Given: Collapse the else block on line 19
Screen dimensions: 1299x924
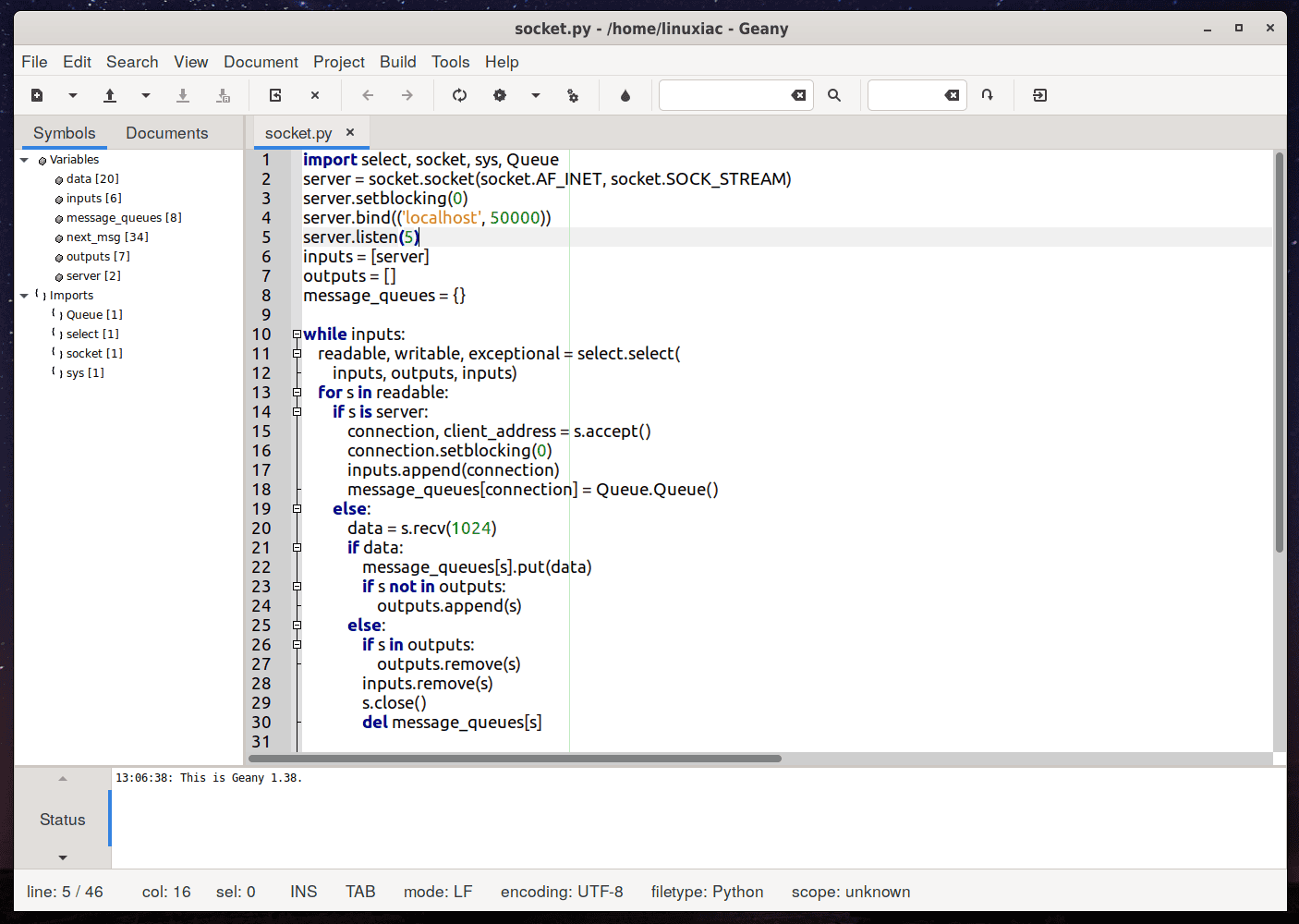Looking at the screenshot, I should (x=296, y=508).
